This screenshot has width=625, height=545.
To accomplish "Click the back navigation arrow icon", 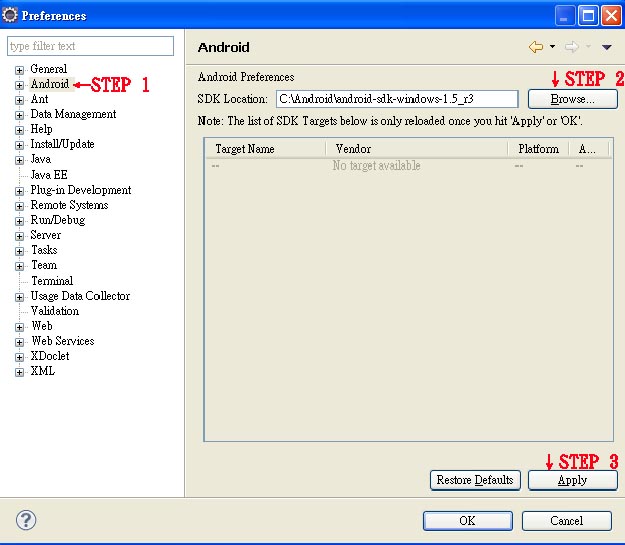I will (x=536, y=47).
